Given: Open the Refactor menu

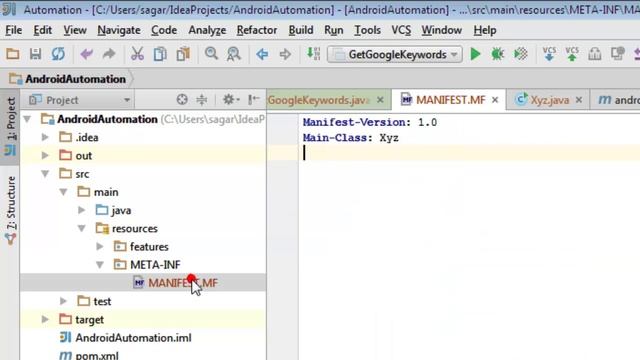Looking at the screenshot, I should [x=257, y=30].
